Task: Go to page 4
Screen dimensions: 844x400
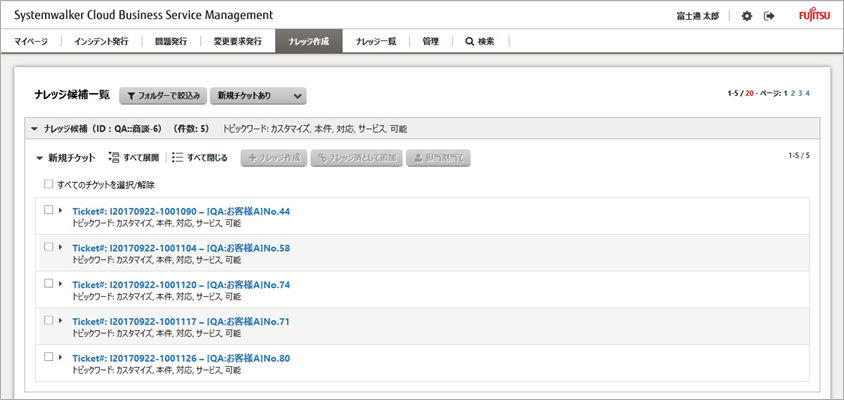Action: 808,93
